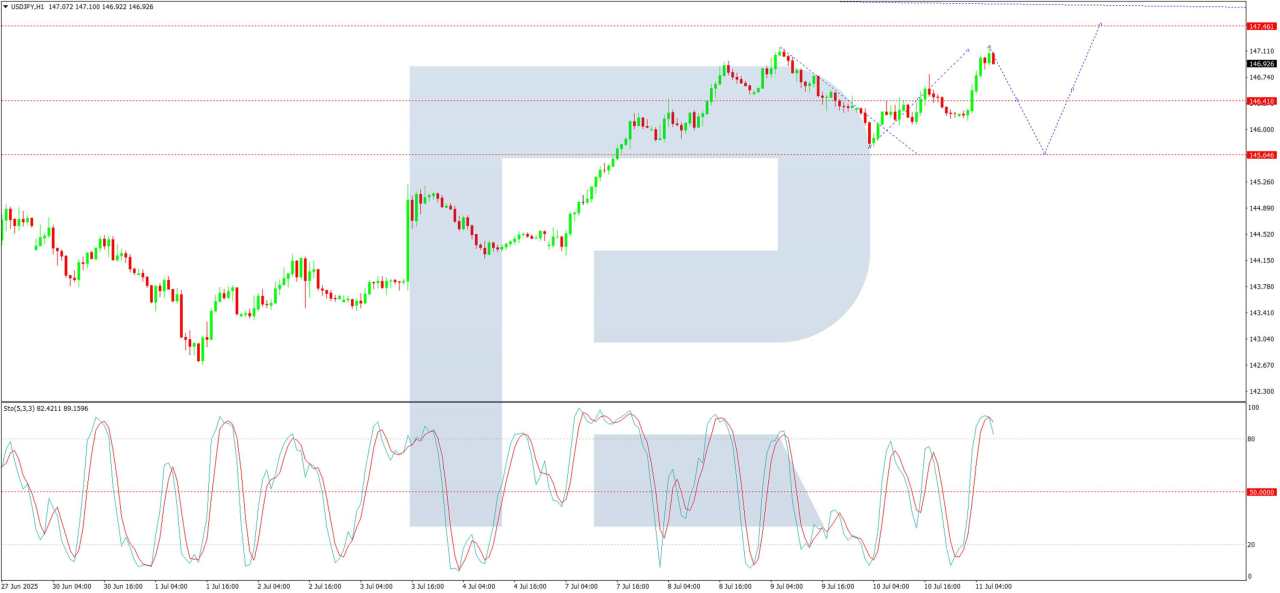Viewport: 1280px width, 593px height.
Task: Click the 143.040 price axis label
Action: coord(1261,339)
